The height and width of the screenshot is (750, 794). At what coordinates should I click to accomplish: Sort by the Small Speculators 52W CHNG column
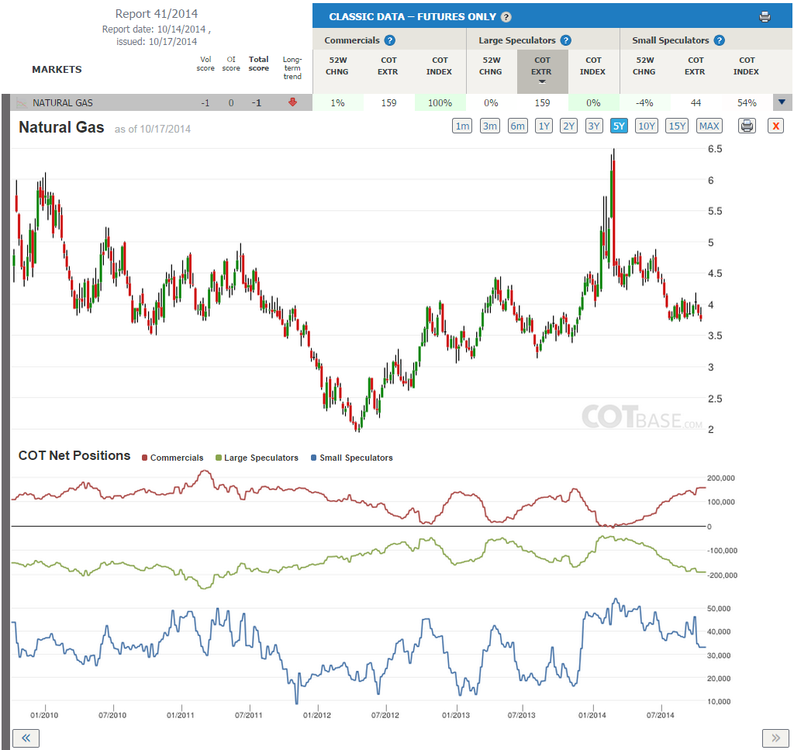pyautogui.click(x=645, y=66)
